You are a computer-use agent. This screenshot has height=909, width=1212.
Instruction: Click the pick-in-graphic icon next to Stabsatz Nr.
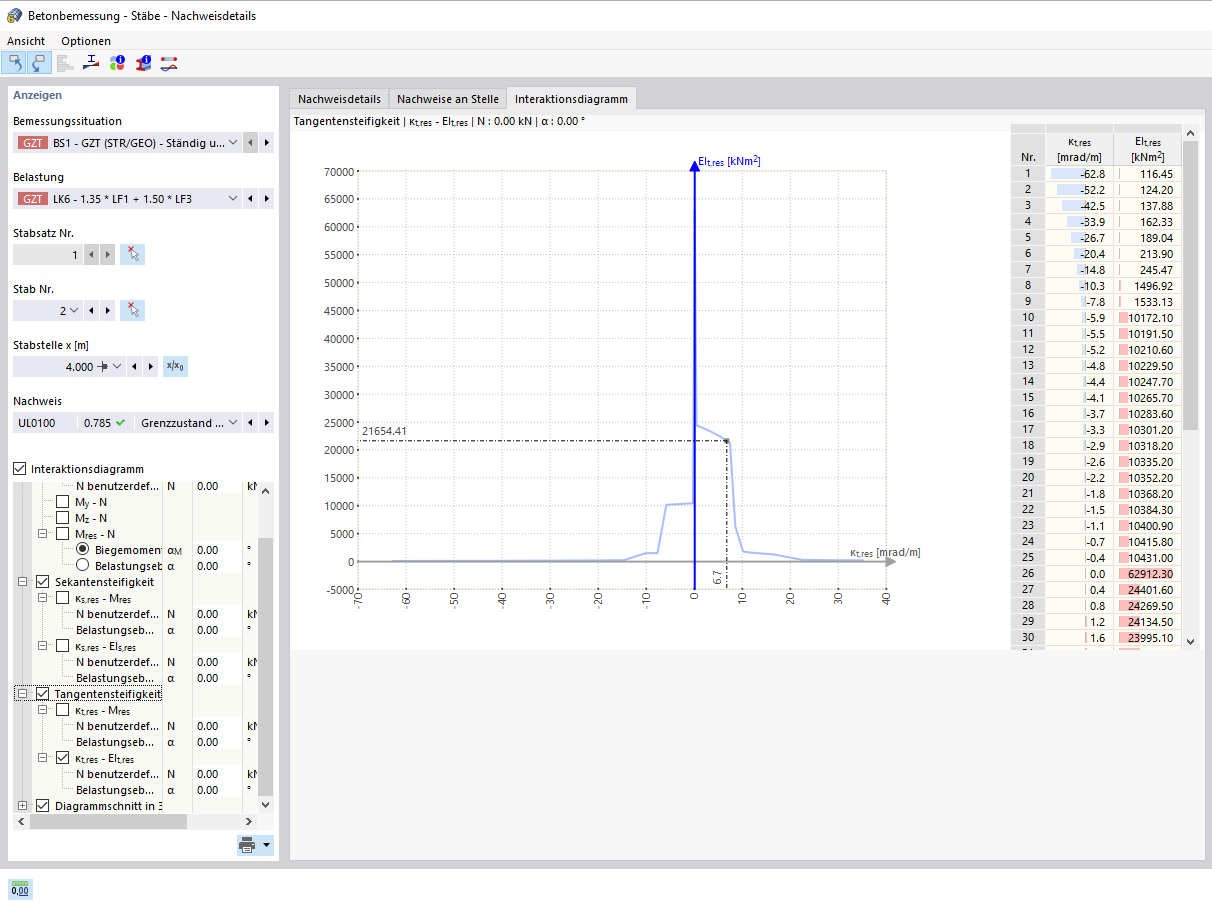coord(132,255)
